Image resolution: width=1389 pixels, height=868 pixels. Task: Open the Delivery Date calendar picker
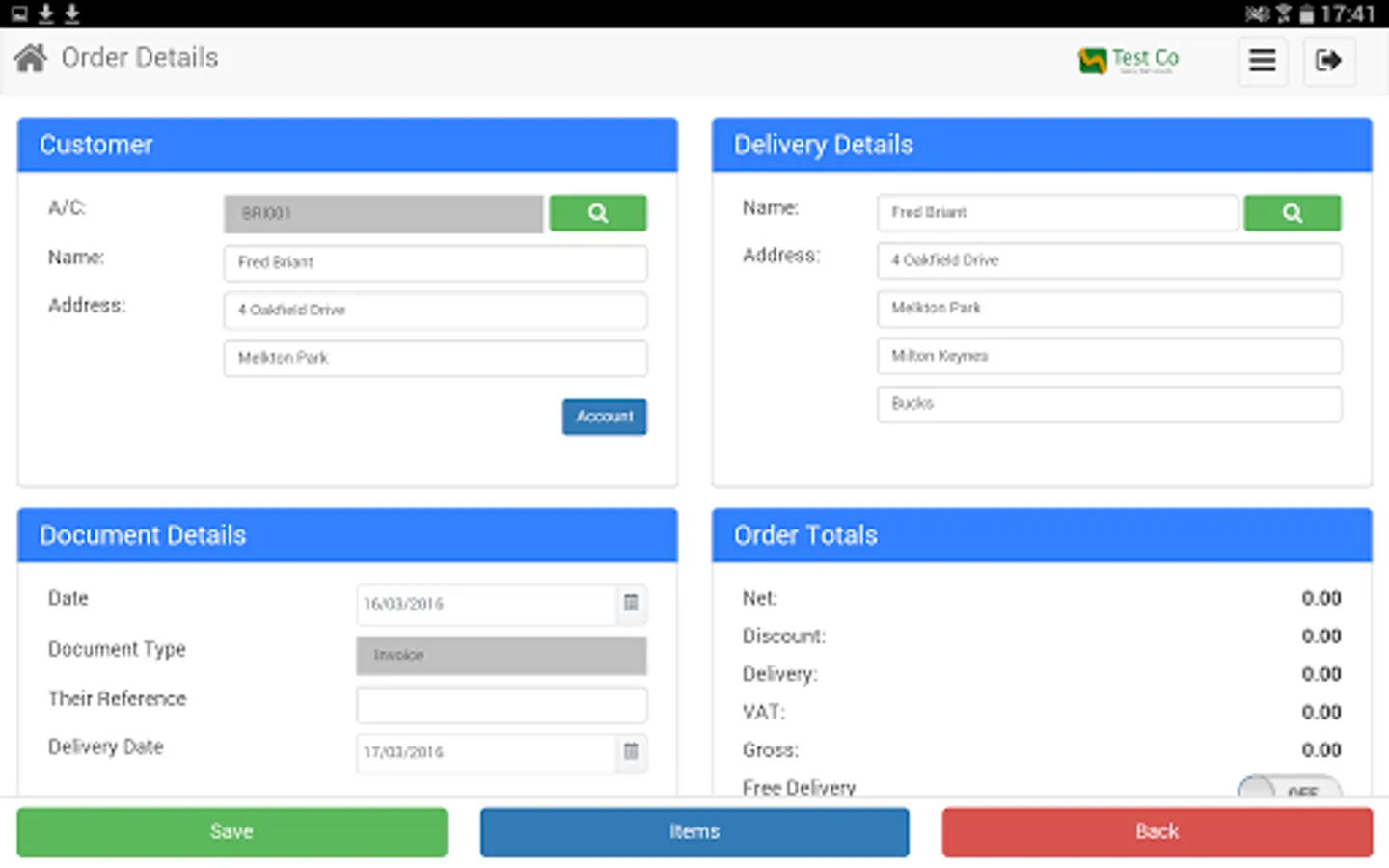coord(631,753)
